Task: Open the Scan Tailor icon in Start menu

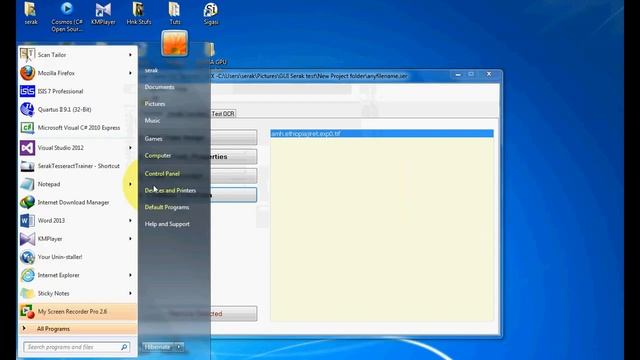Action: (x=27, y=55)
